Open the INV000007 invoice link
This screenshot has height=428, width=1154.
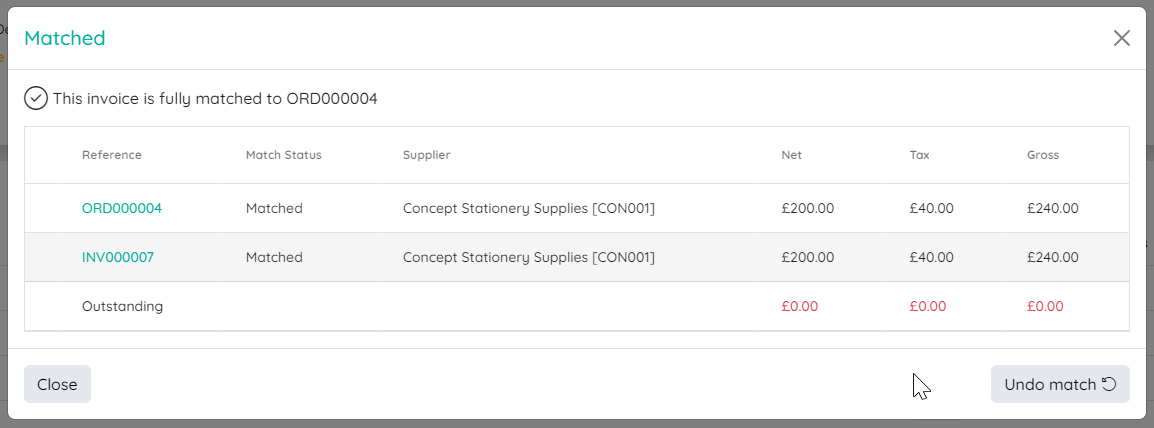[118, 257]
